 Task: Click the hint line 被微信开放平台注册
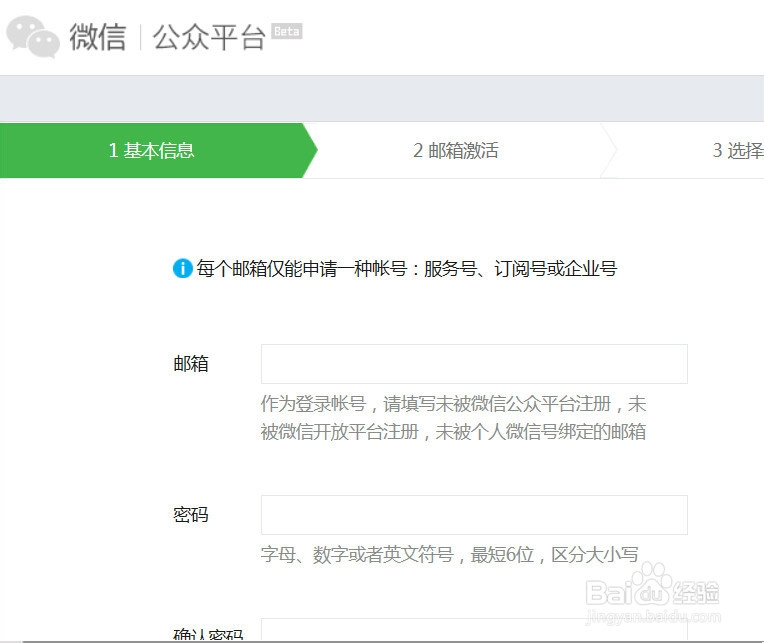[x=340, y=432]
